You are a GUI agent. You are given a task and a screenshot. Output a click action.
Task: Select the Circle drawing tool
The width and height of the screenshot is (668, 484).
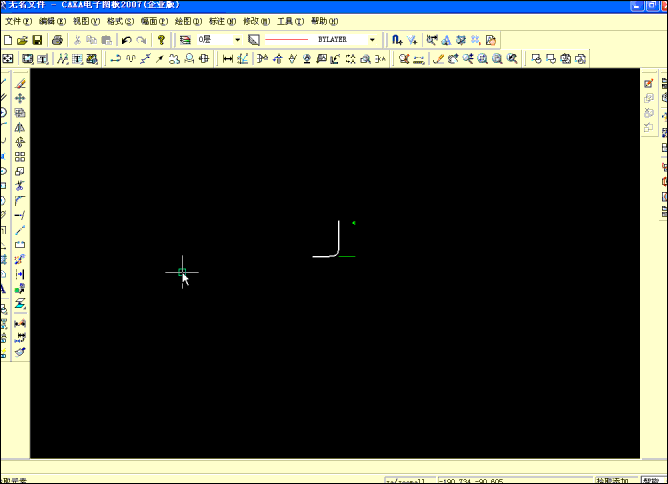coord(3,112)
